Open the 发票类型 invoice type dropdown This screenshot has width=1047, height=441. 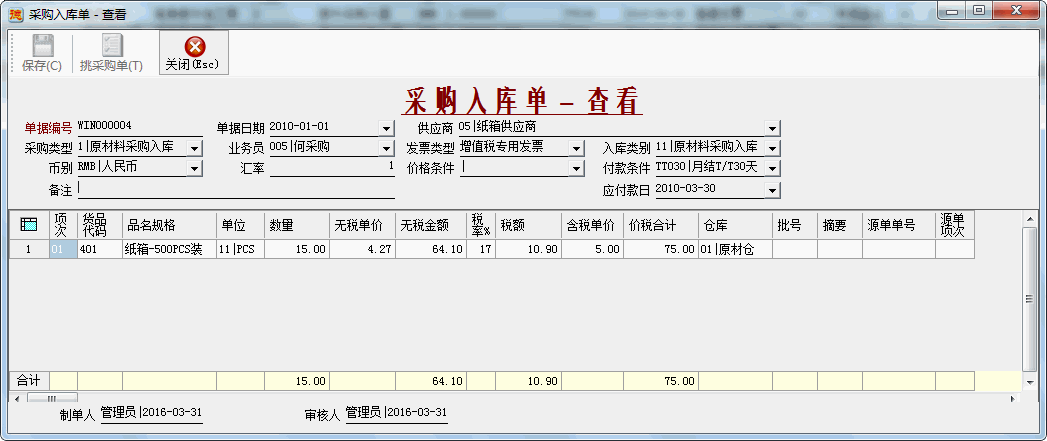[x=578, y=148]
